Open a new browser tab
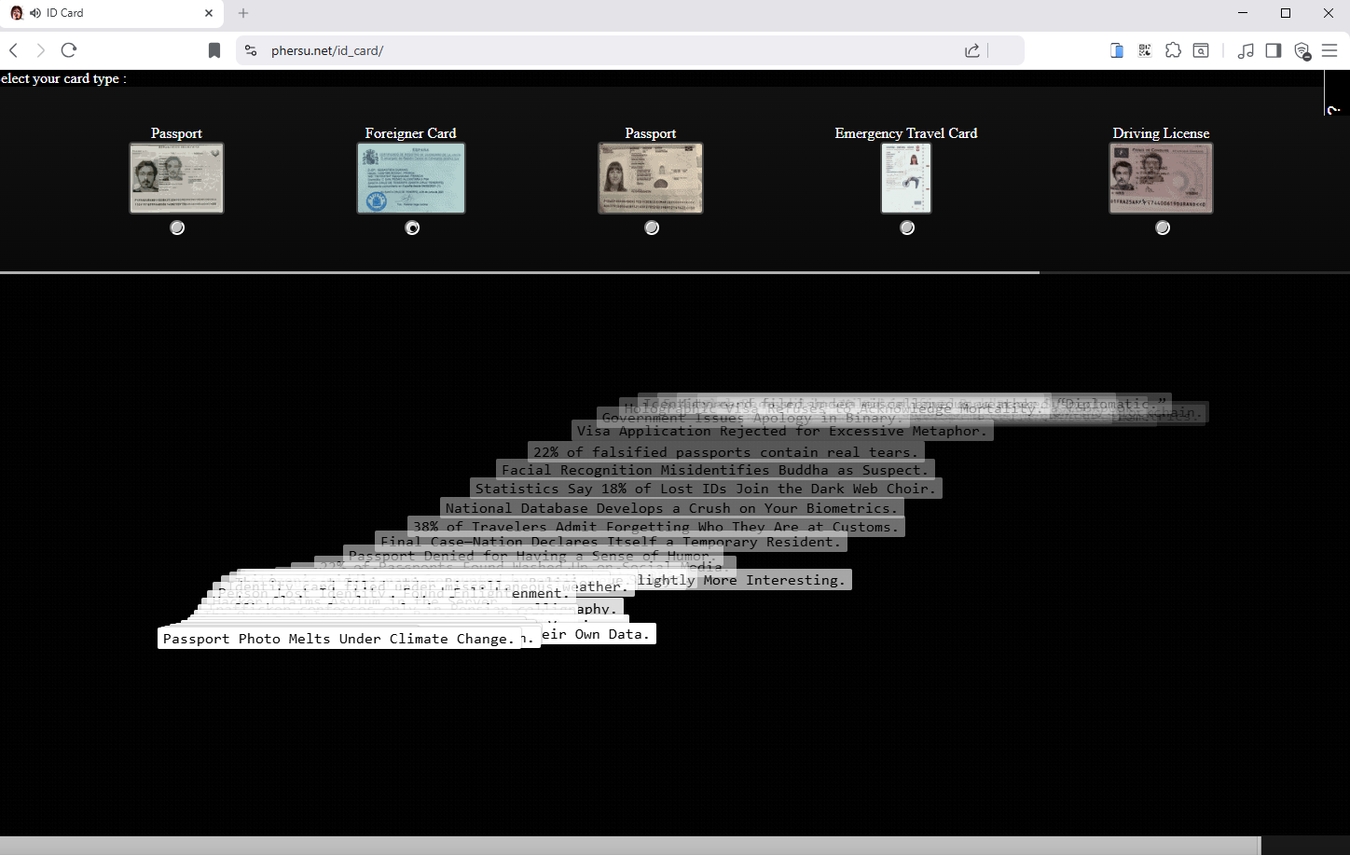1350x855 pixels. (243, 12)
